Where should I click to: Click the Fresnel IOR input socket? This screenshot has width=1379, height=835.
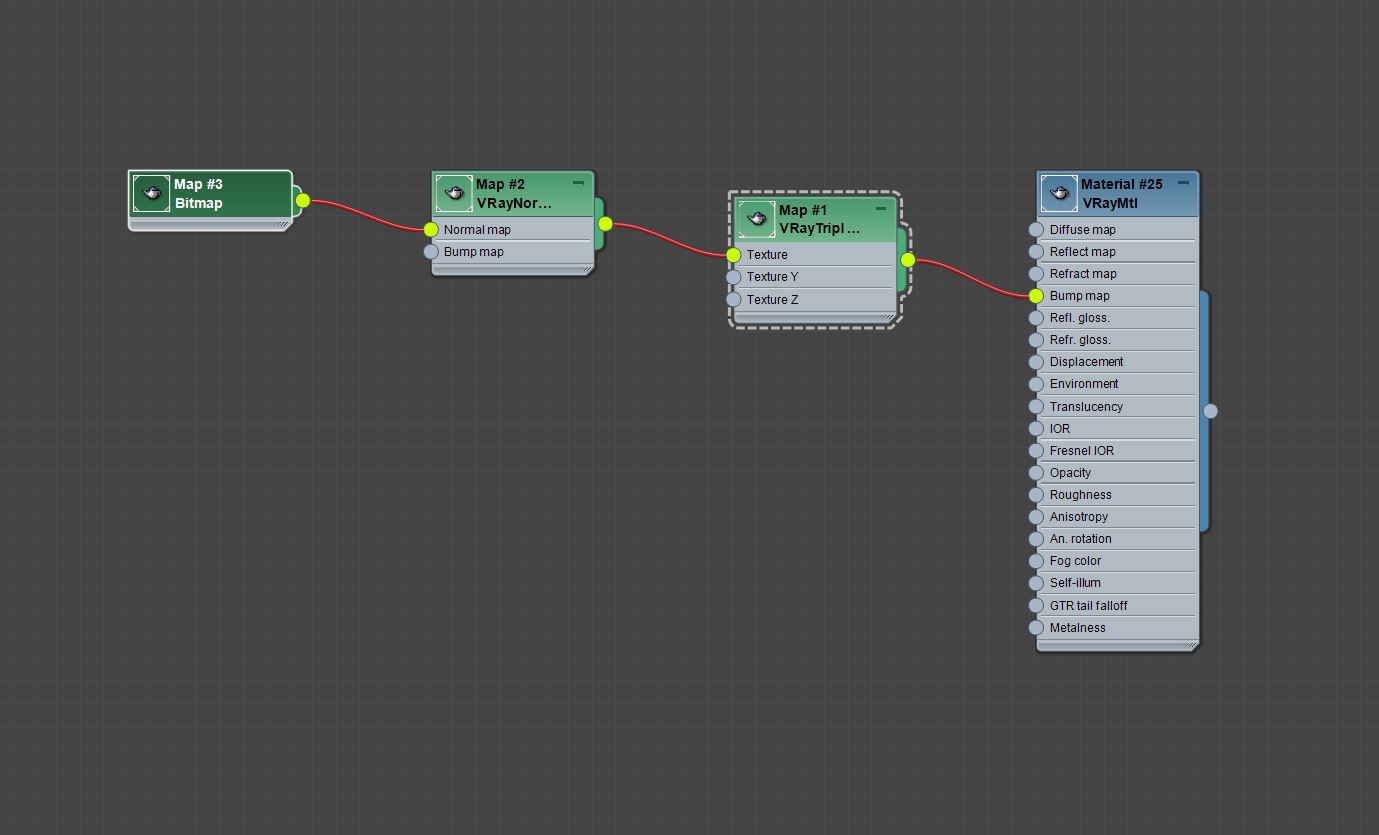tap(1036, 451)
